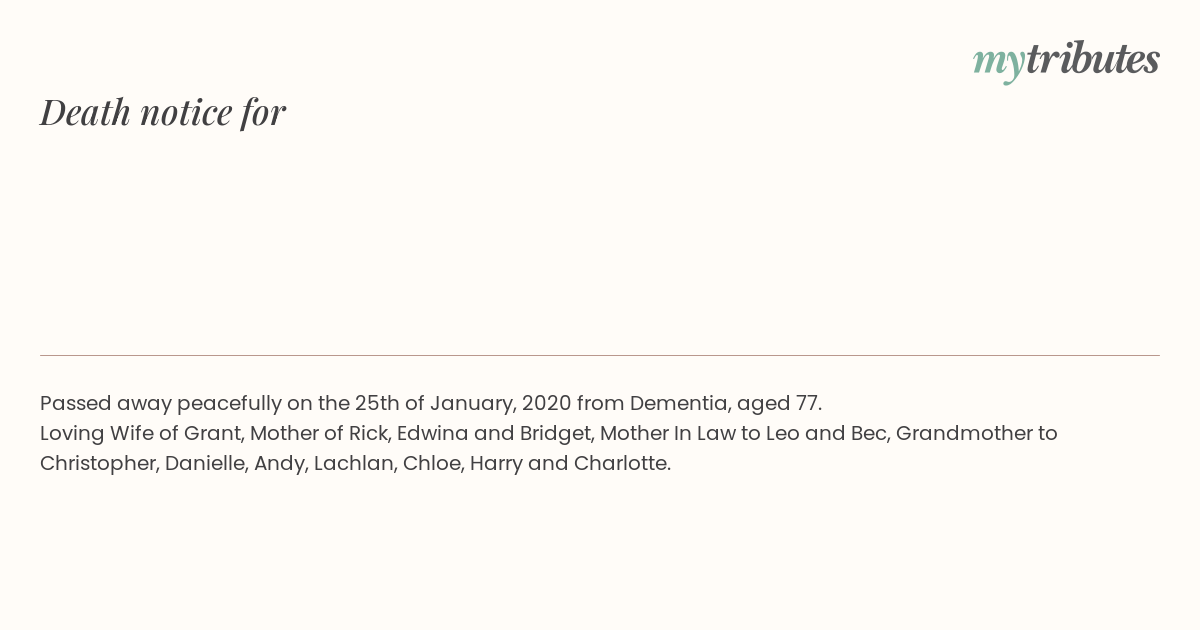
Task: Select the "Death notice for" heading
Action: point(163,112)
